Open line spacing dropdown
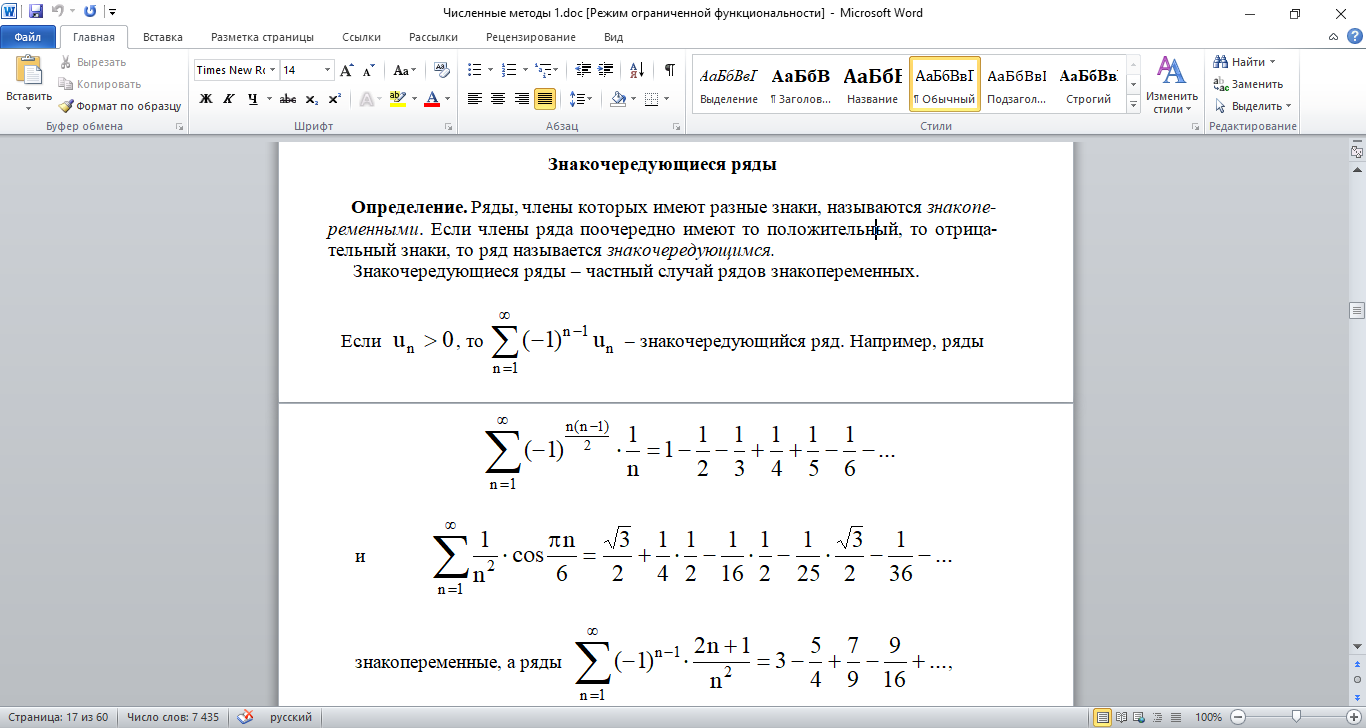Image resolution: width=1366 pixels, height=728 pixels. tap(580, 99)
